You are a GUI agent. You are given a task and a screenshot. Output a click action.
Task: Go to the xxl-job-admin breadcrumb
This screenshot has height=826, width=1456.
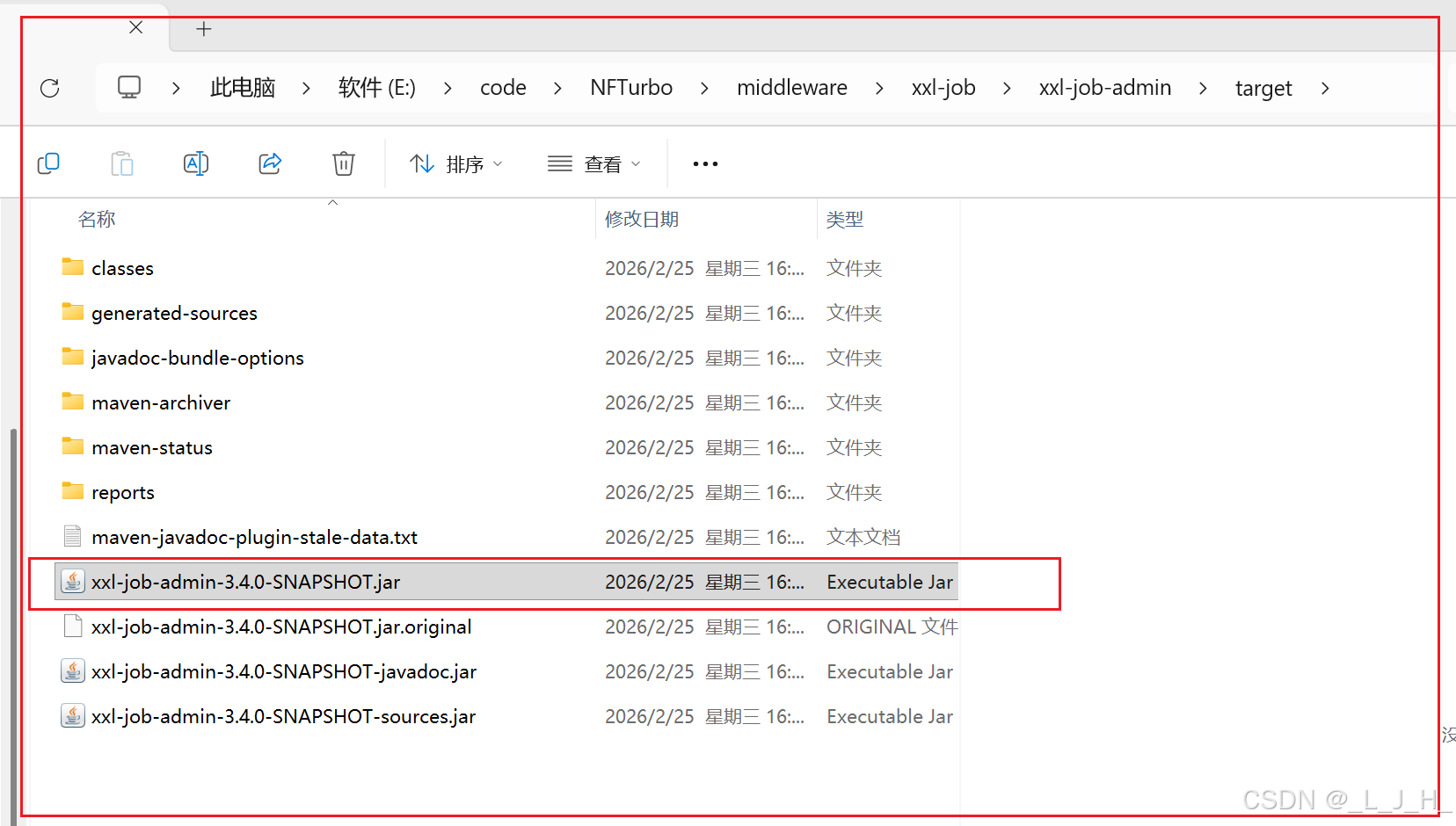tap(1105, 88)
